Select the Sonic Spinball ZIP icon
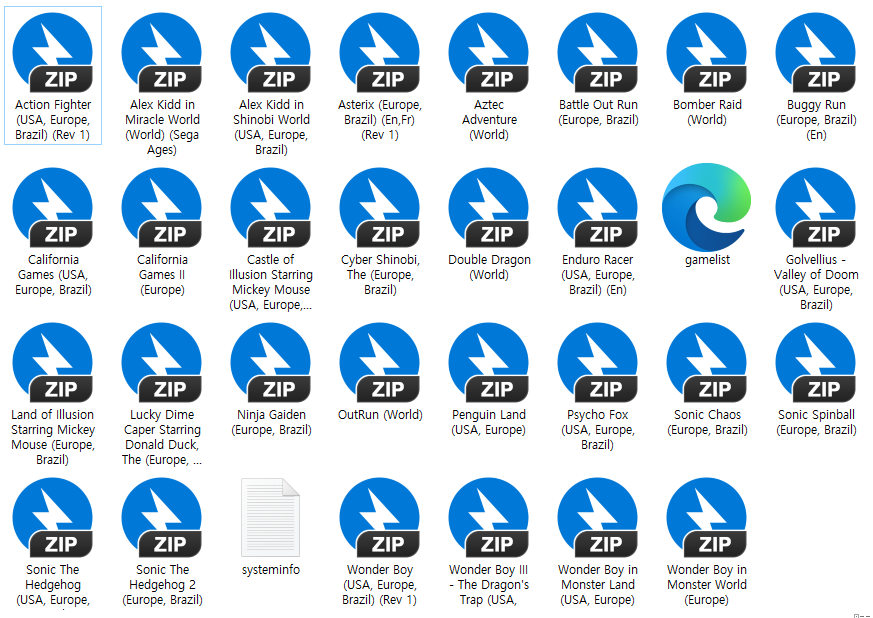This screenshot has width=873, height=618. (816, 363)
